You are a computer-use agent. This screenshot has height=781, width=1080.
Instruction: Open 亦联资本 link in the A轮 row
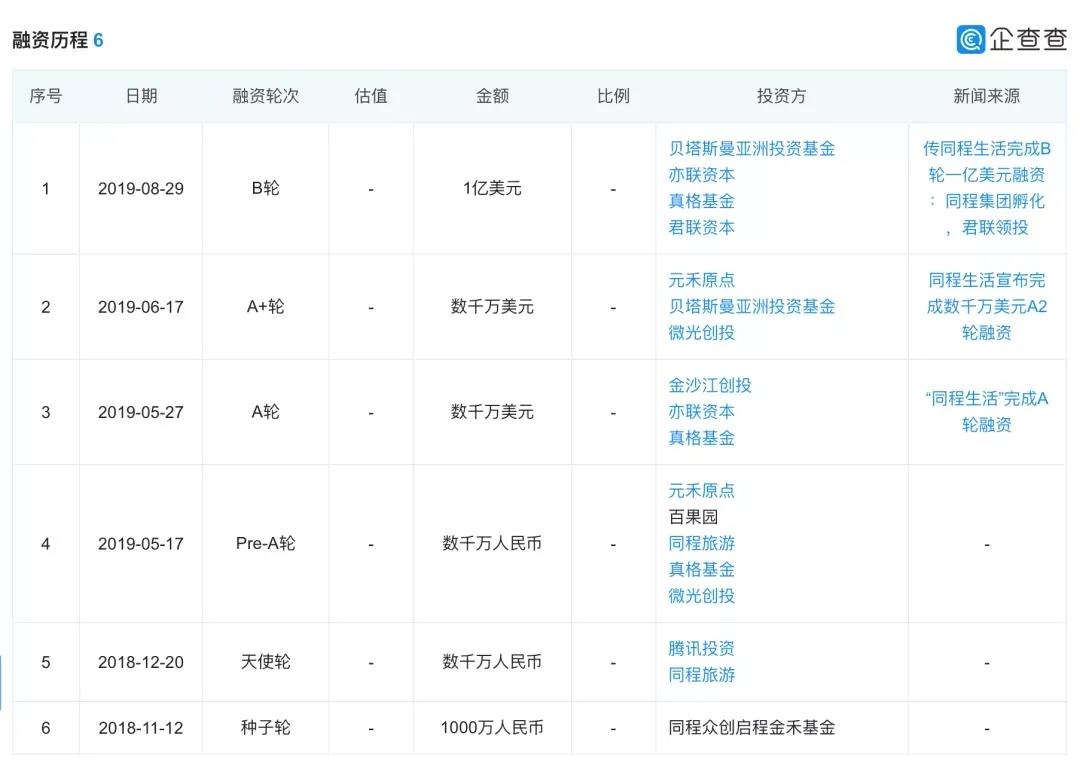(701, 412)
